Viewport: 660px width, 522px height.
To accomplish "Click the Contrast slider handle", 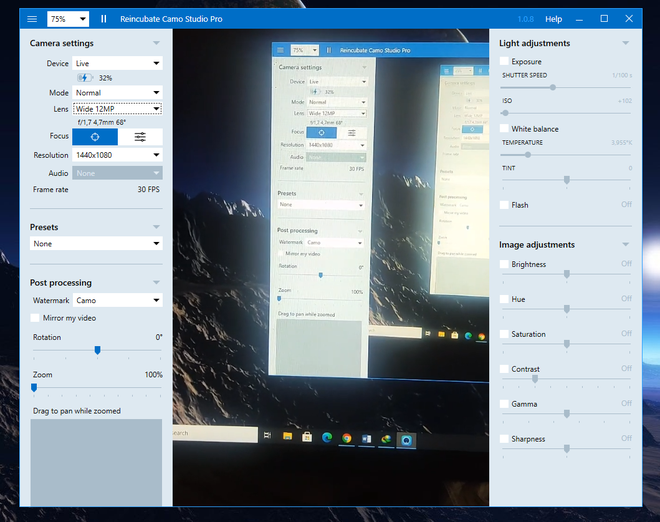I will [535, 379].
